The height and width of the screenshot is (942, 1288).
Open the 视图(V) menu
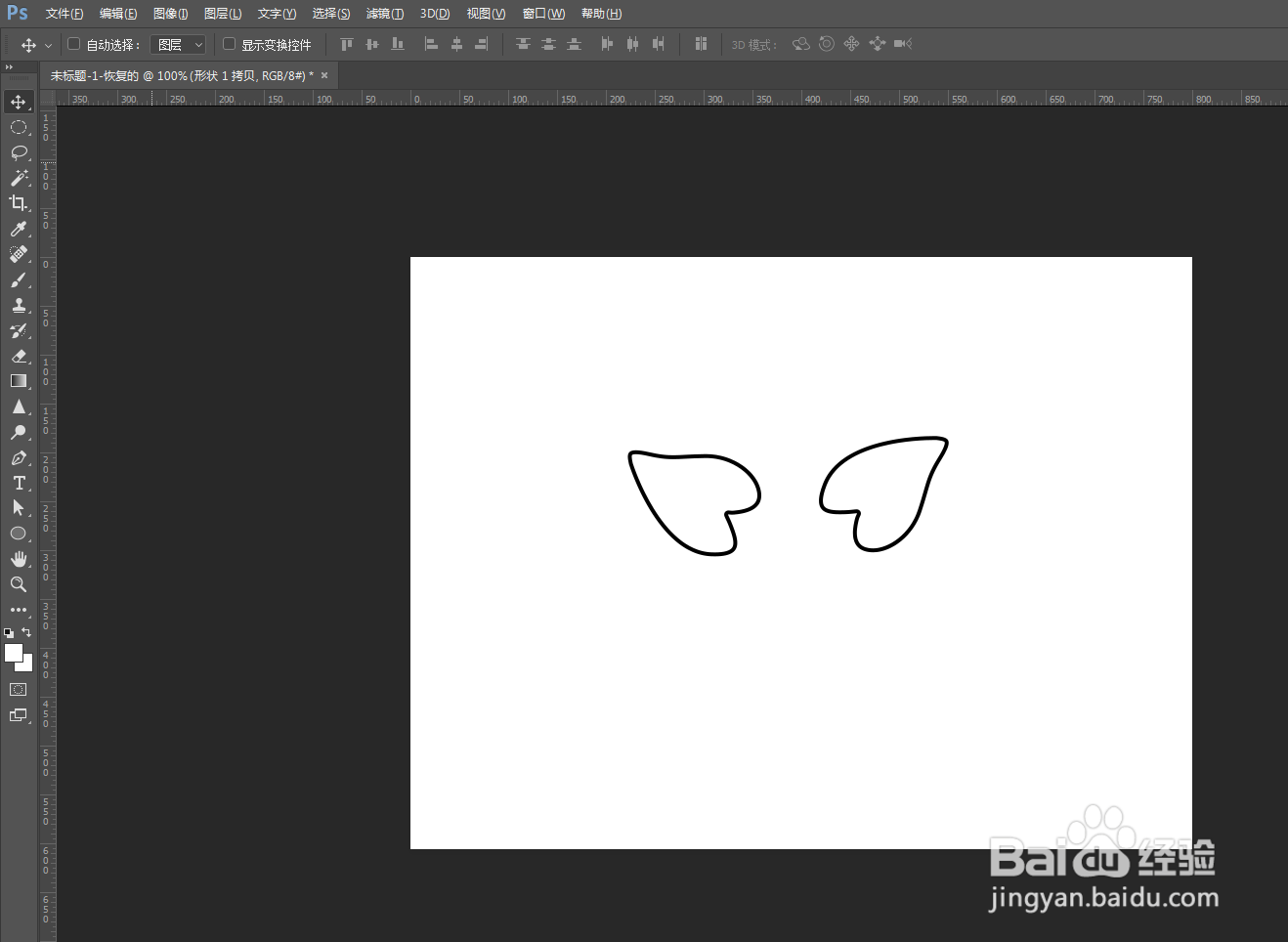pos(486,14)
